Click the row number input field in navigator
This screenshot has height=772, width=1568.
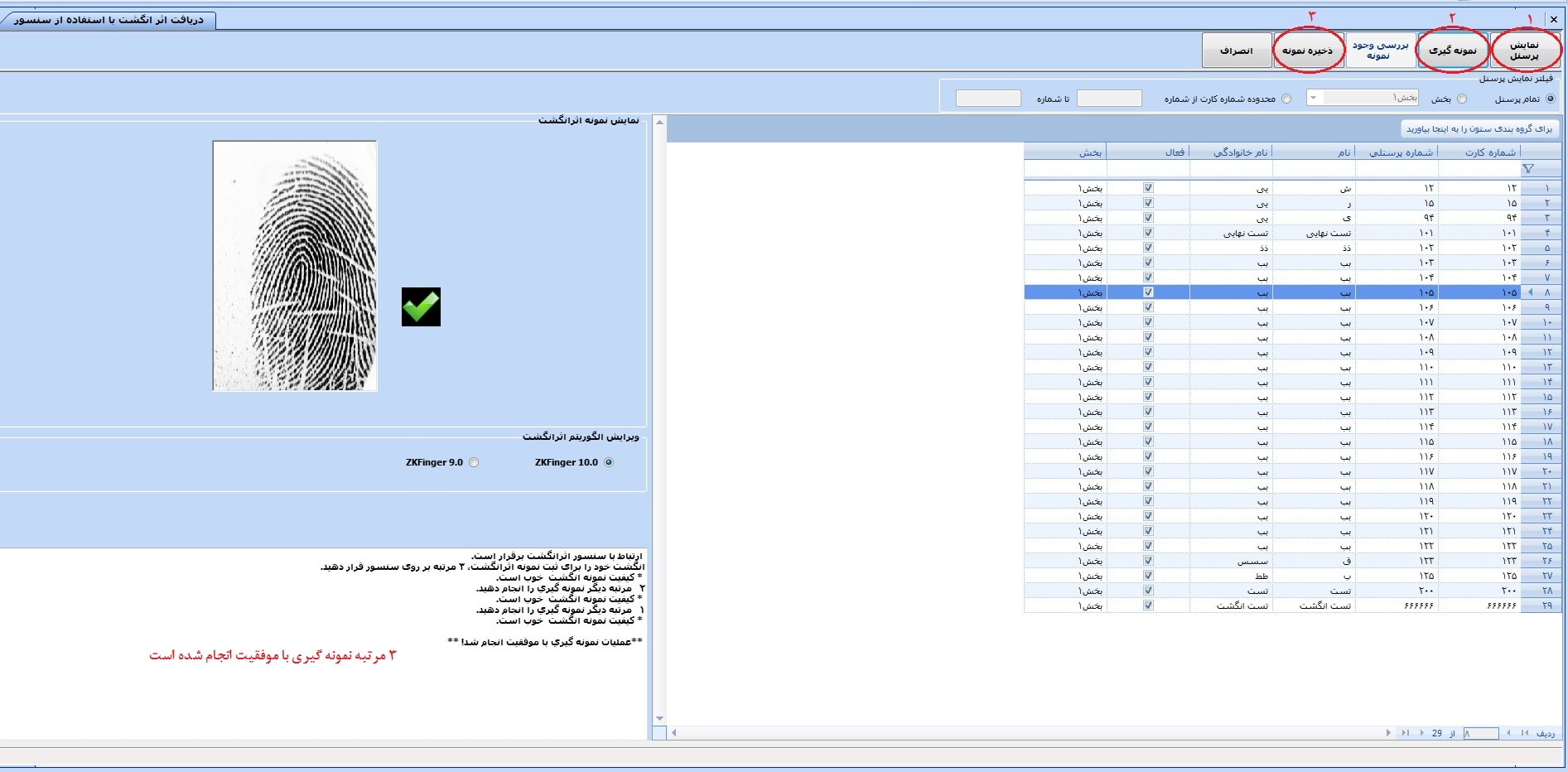(x=1480, y=733)
